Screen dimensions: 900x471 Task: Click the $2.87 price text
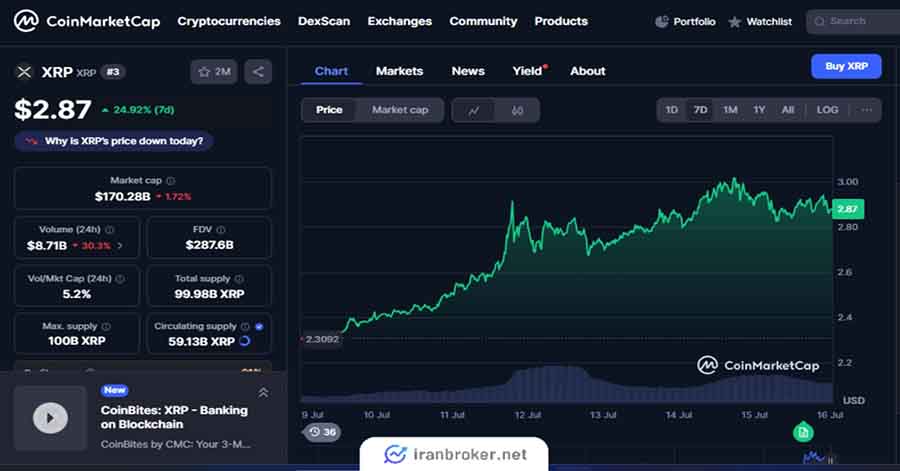(53, 110)
